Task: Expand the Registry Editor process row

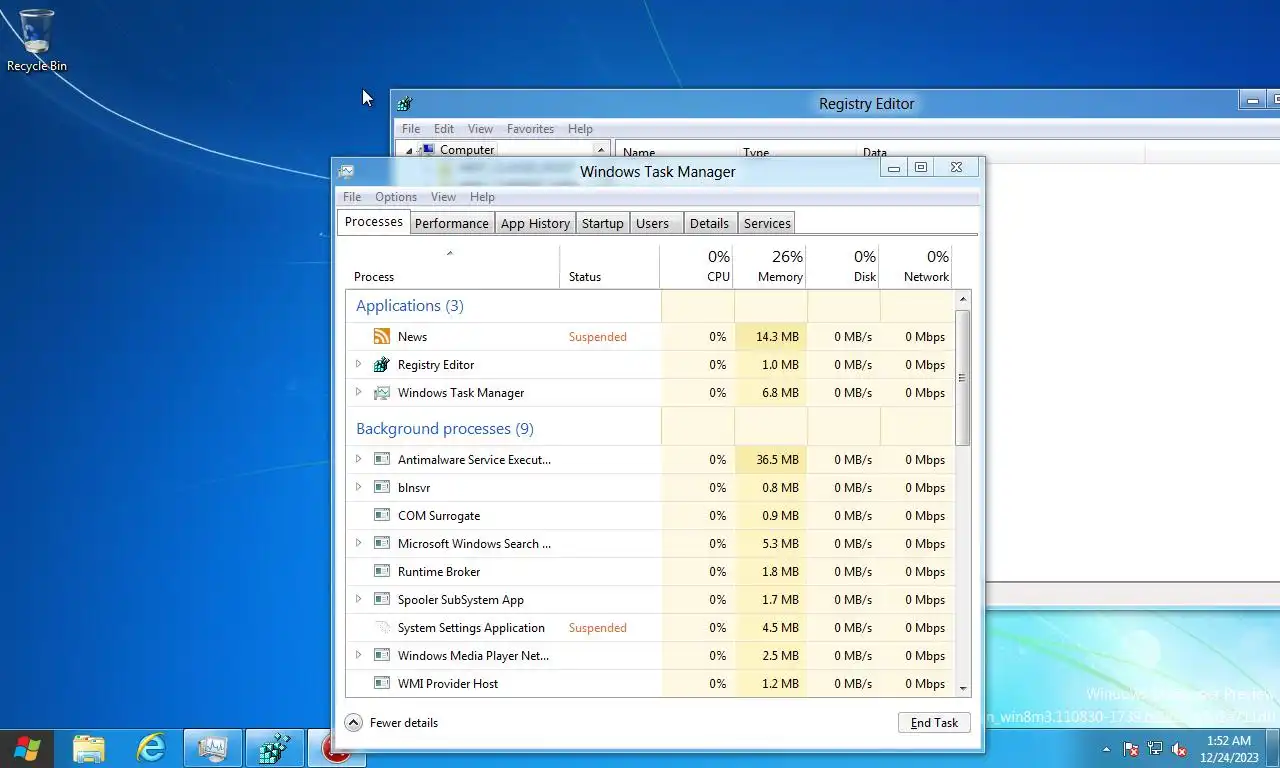Action: click(358, 365)
